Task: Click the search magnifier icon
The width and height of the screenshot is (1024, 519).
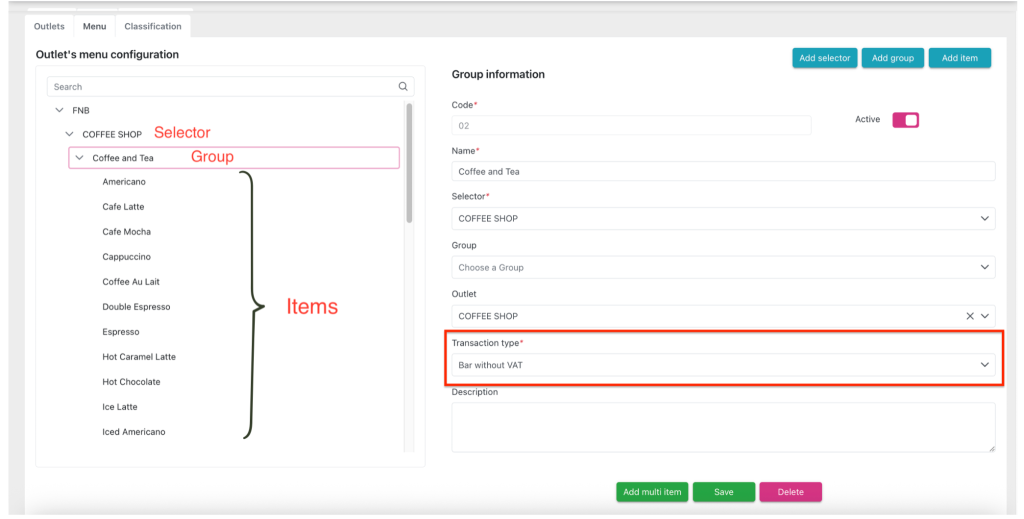Action: coord(403,87)
